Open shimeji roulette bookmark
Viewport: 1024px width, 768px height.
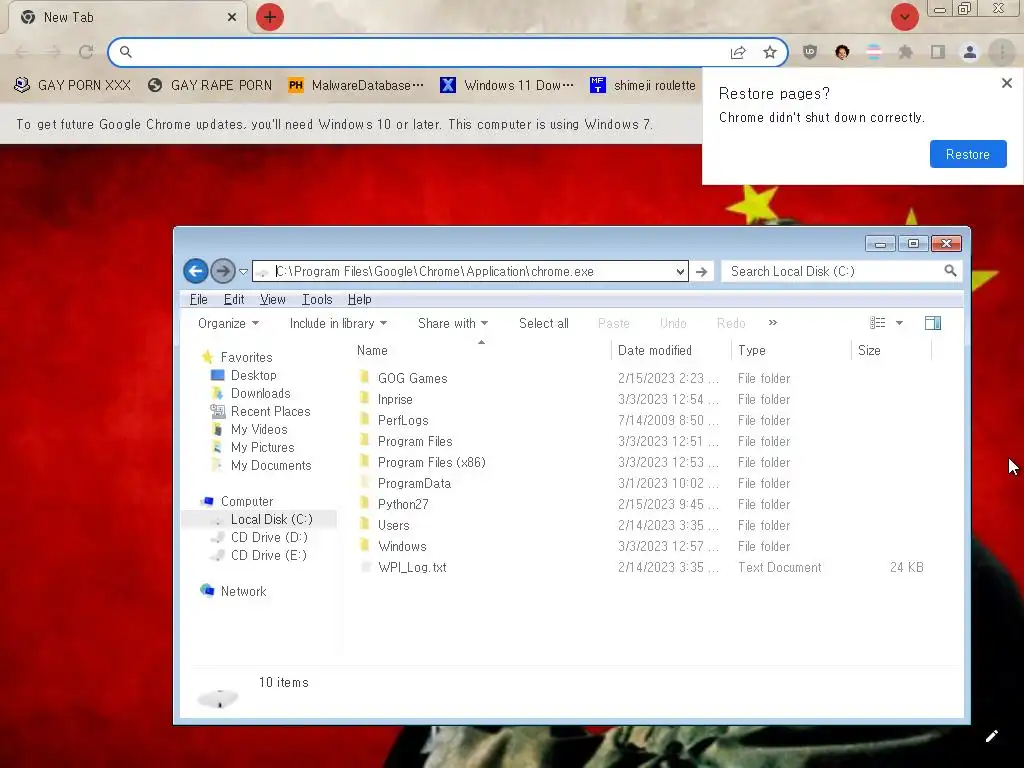pyautogui.click(x=643, y=85)
